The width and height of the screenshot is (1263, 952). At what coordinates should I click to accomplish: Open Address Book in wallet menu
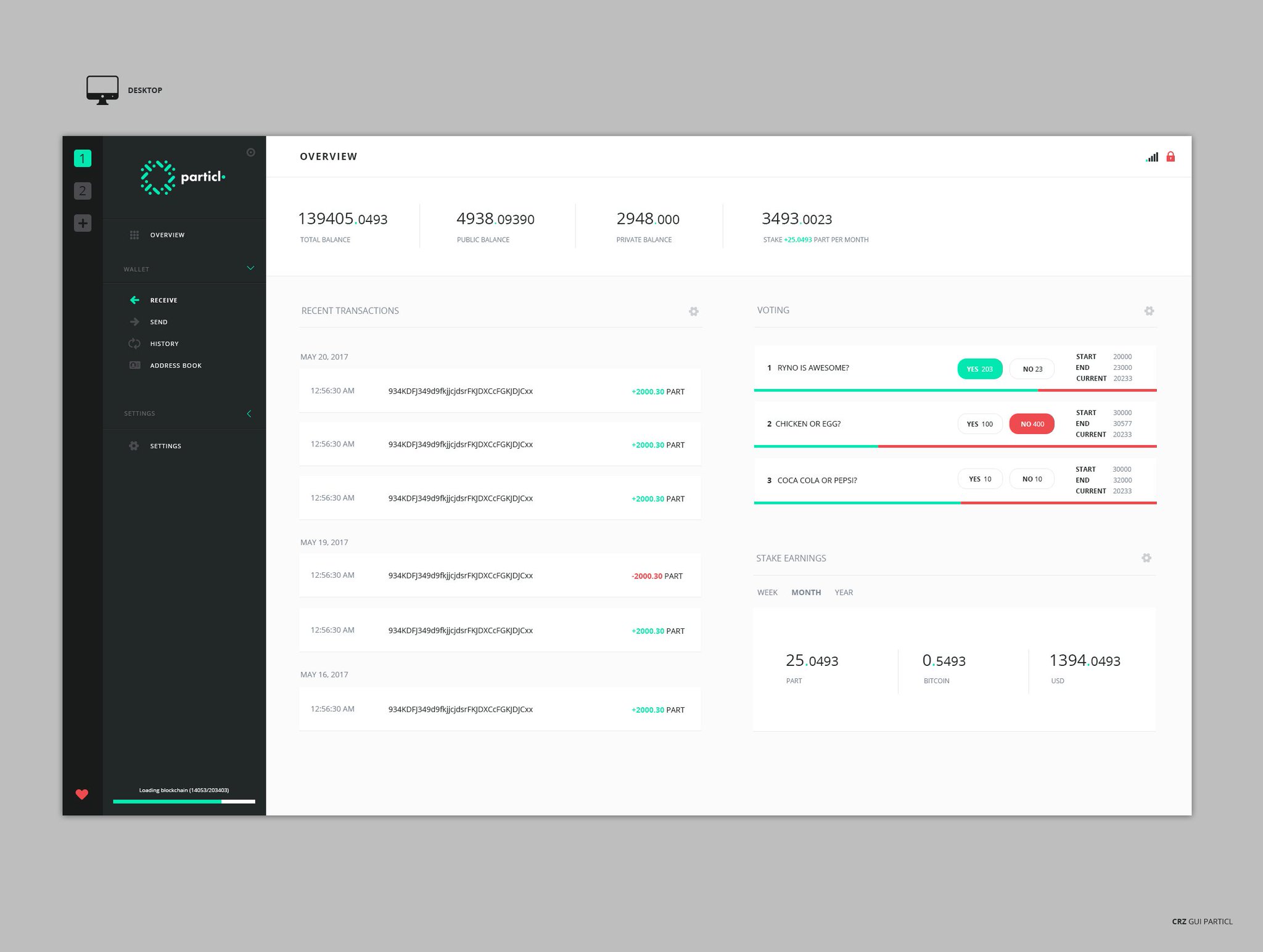(x=175, y=366)
